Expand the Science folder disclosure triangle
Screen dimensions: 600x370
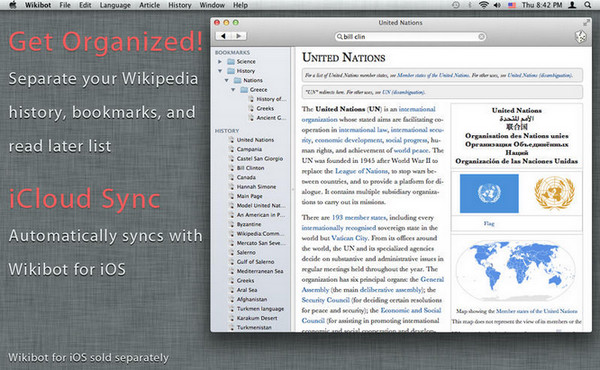coord(220,61)
